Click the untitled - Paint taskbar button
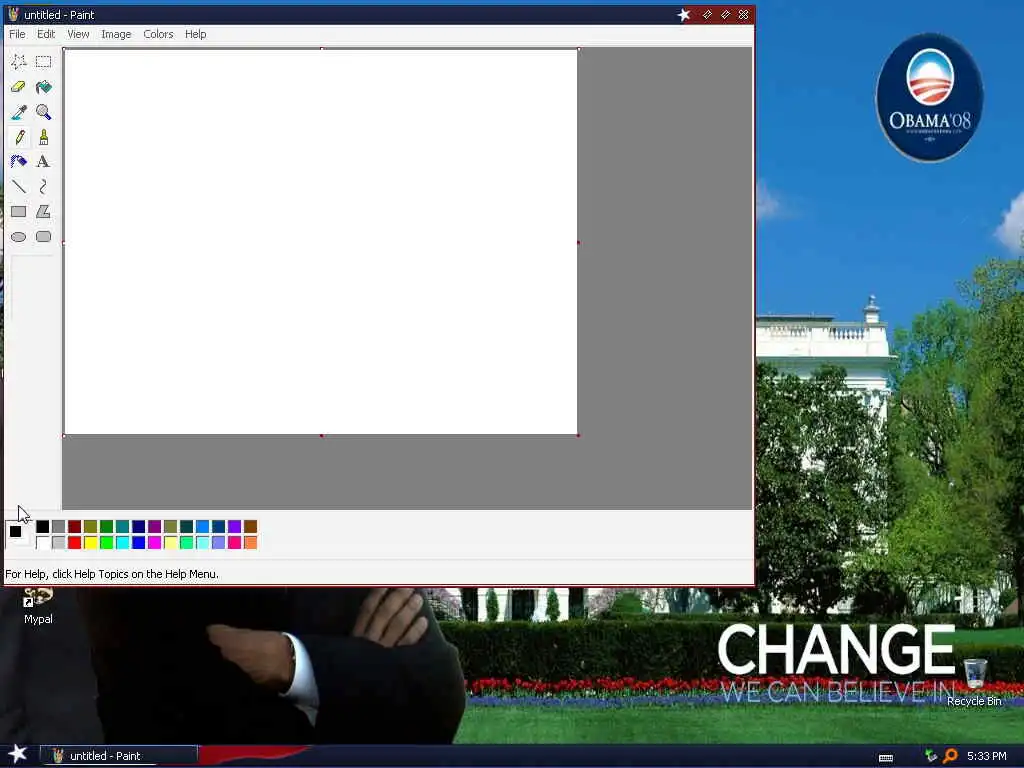 119,756
